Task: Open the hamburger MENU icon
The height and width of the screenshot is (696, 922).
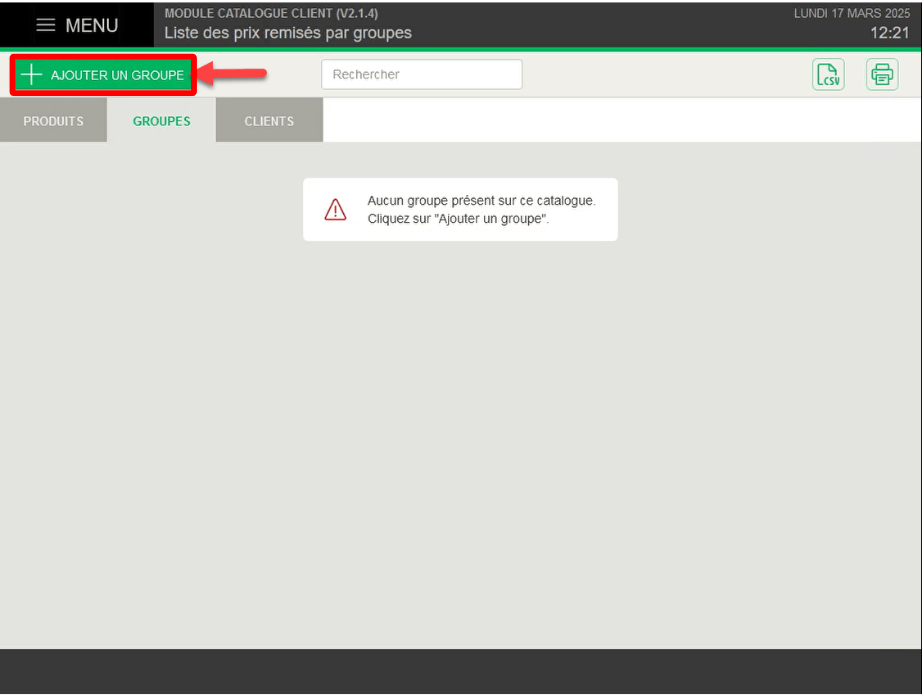Action: coord(46,25)
